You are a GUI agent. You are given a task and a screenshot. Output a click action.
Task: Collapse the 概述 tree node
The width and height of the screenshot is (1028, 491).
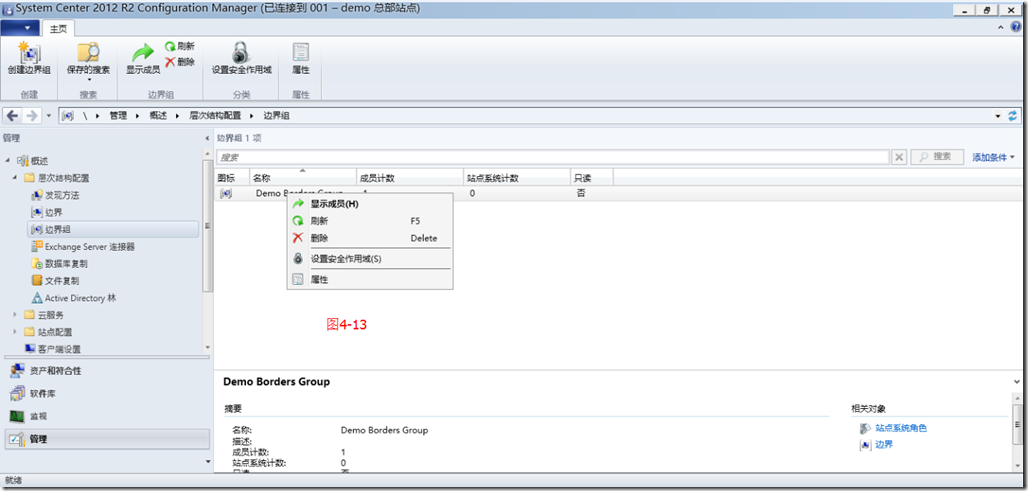pyautogui.click(x=6, y=161)
